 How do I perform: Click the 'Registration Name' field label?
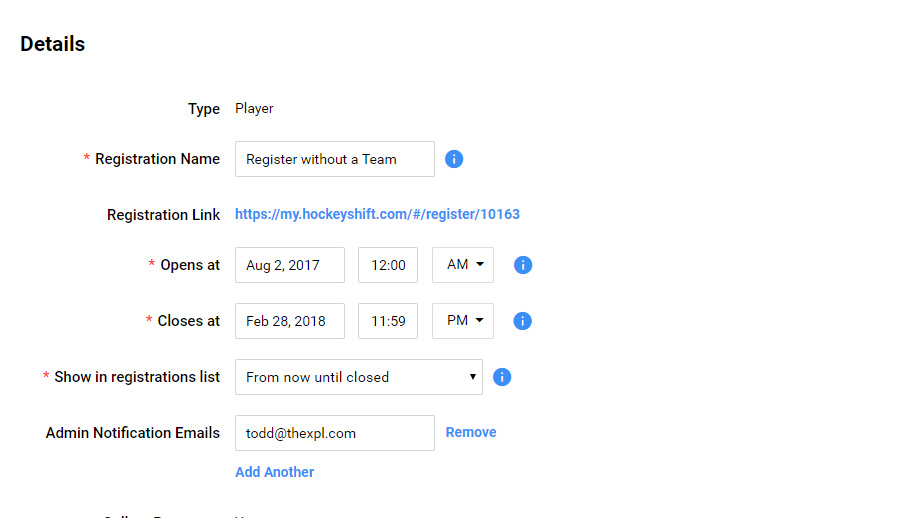[157, 159]
